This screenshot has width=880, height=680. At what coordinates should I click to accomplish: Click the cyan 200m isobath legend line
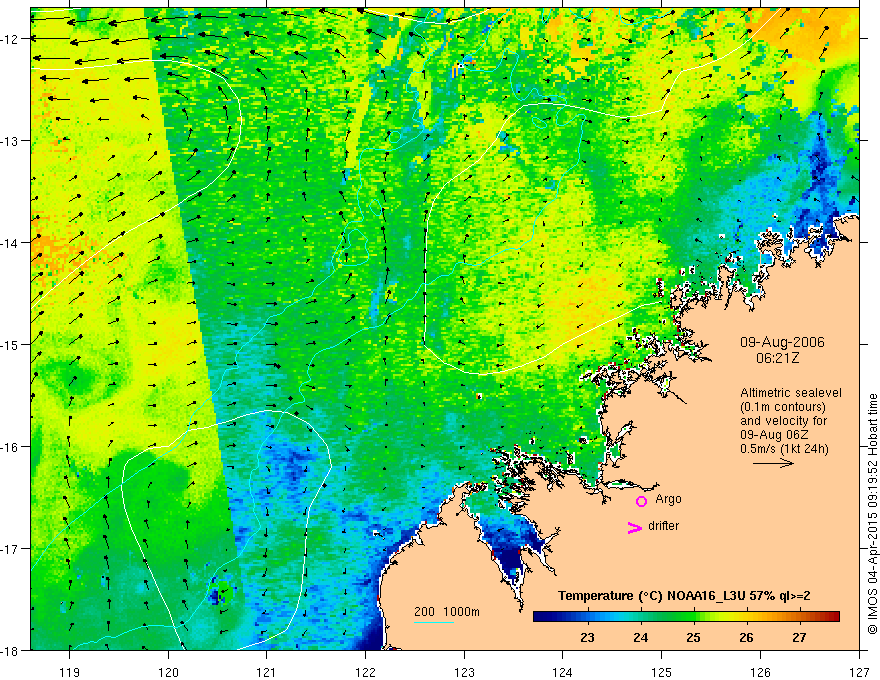434,623
